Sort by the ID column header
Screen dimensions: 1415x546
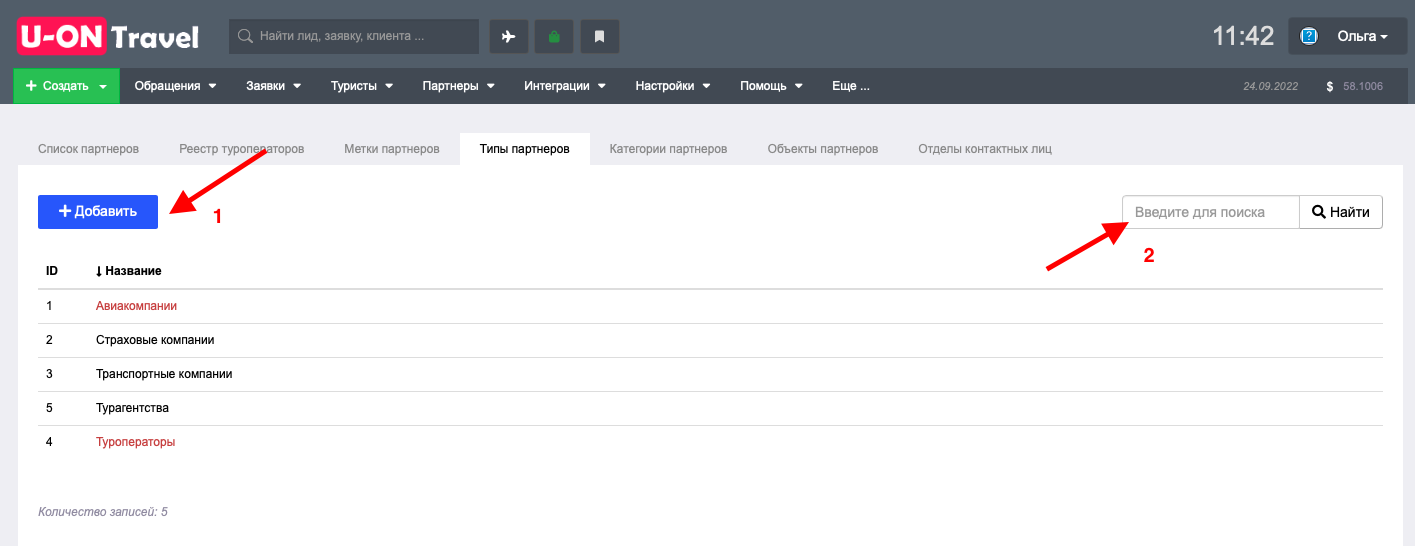(52, 271)
